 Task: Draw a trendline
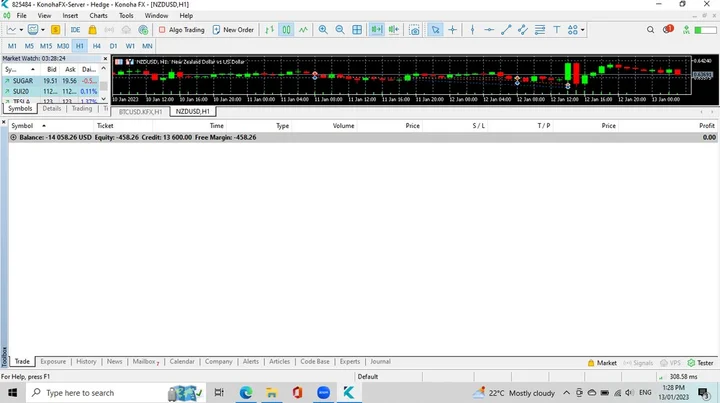(506, 30)
